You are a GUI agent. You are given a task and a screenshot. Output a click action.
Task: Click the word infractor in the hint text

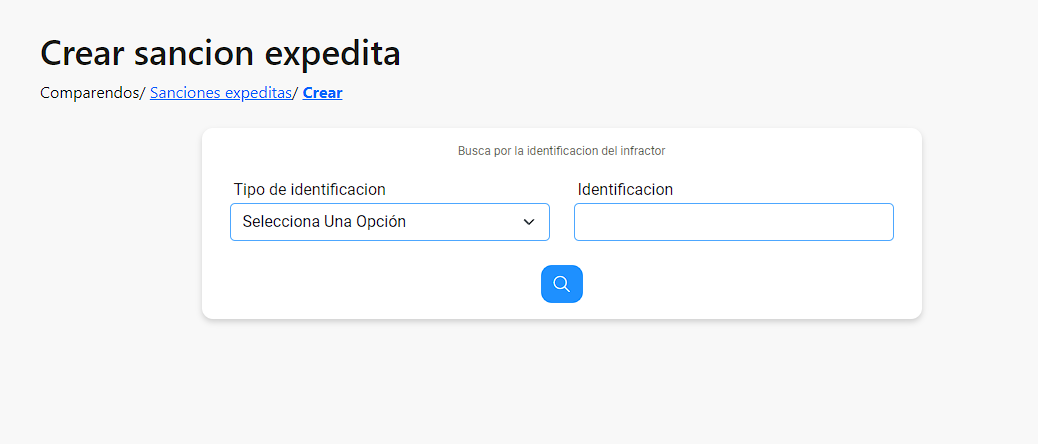pyautogui.click(x=643, y=151)
